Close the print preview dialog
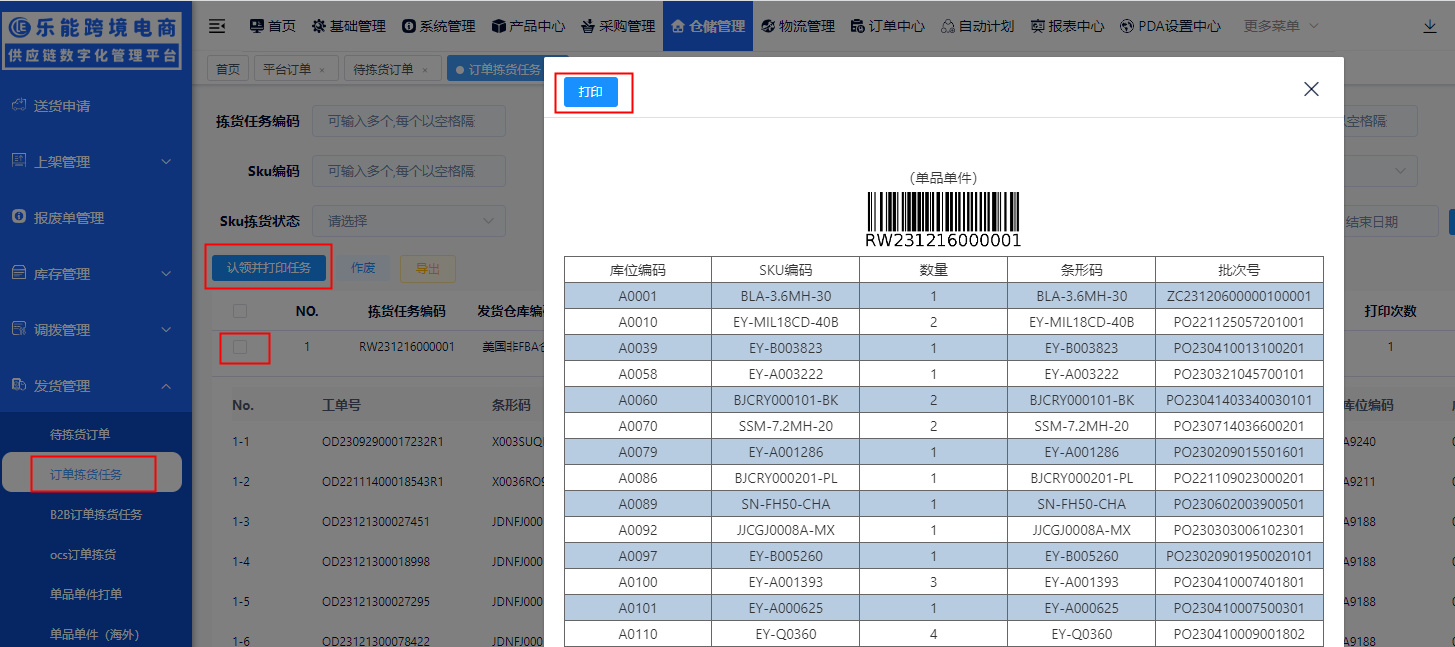 pyautogui.click(x=1311, y=89)
